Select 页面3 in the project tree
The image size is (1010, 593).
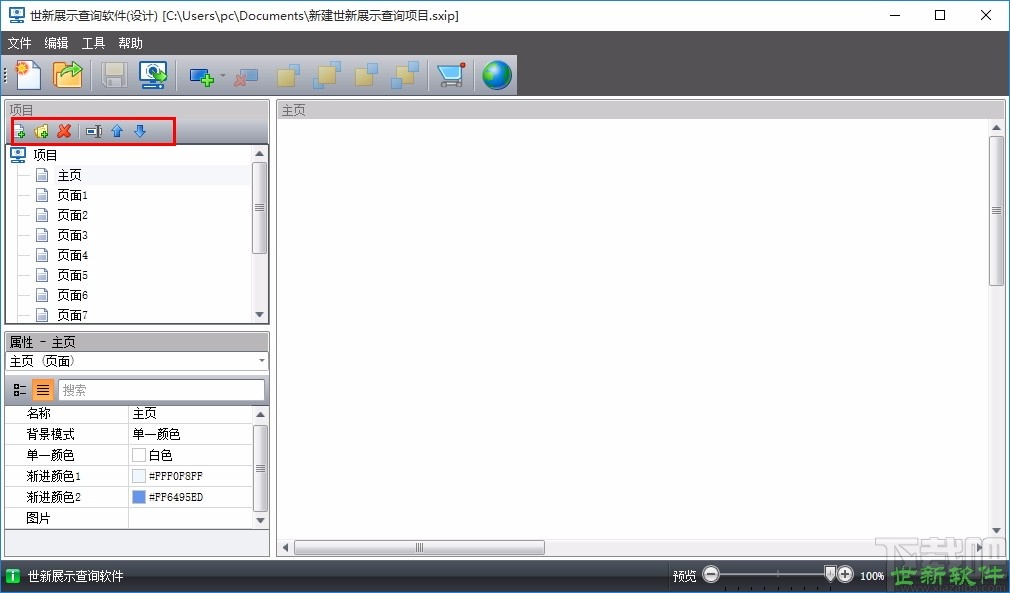[x=72, y=235]
